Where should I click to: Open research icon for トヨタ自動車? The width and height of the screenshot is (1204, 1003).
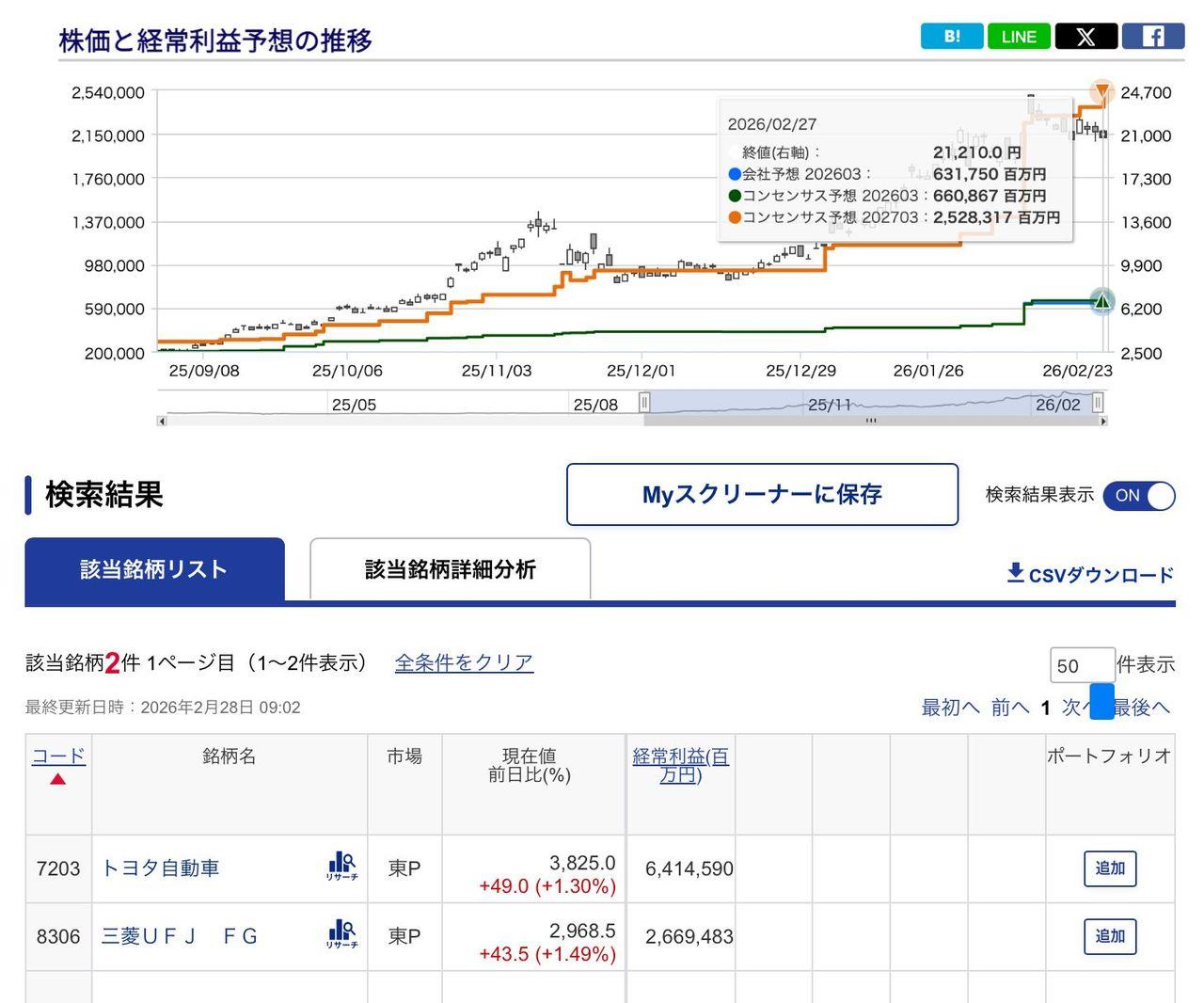coord(341,867)
